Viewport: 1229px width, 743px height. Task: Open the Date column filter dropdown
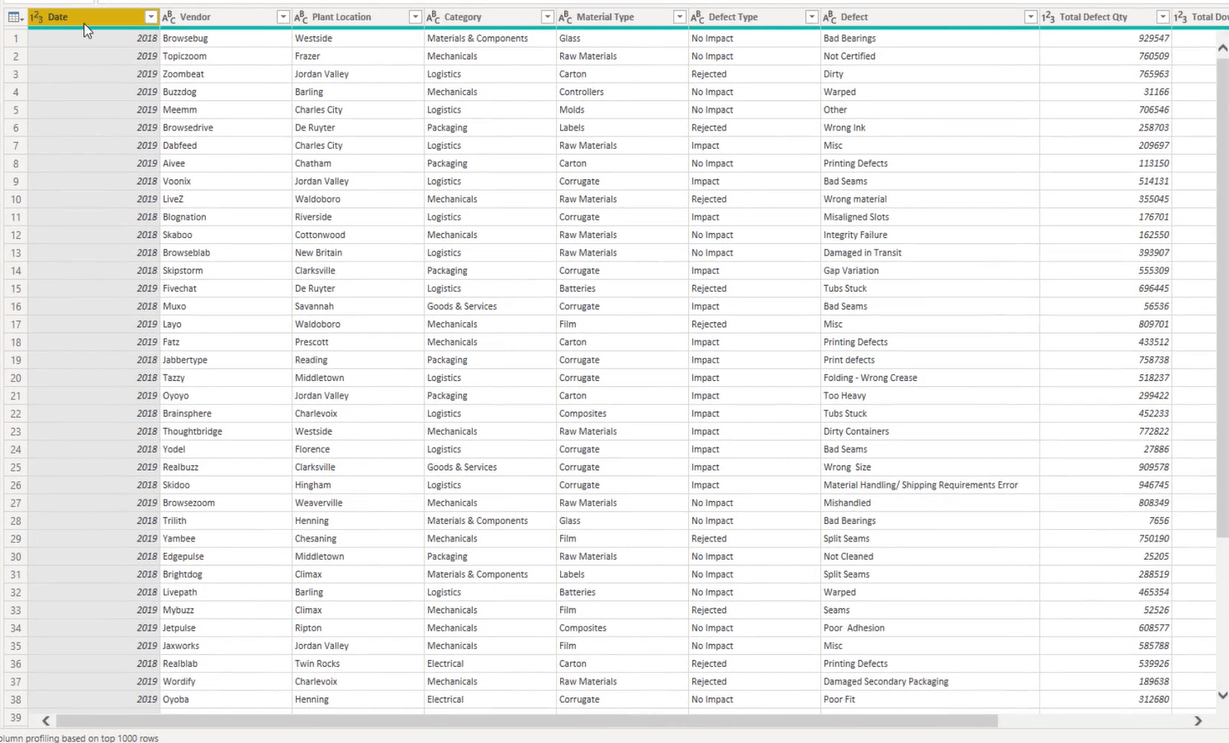[150, 17]
